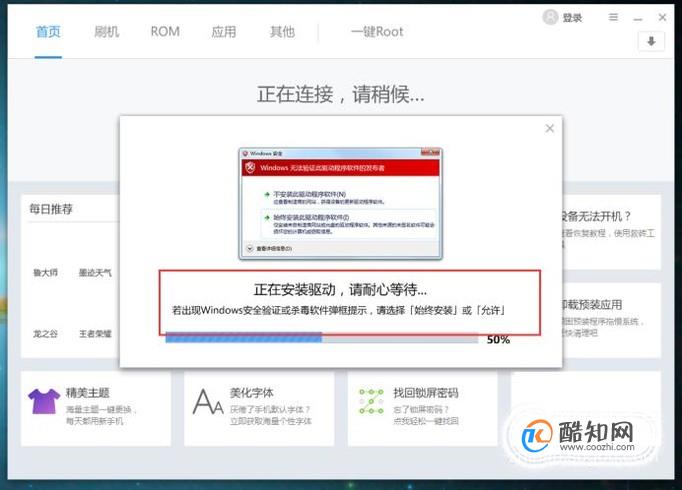
Task: Open the 卸载预装应用 card
Action: coord(611,320)
